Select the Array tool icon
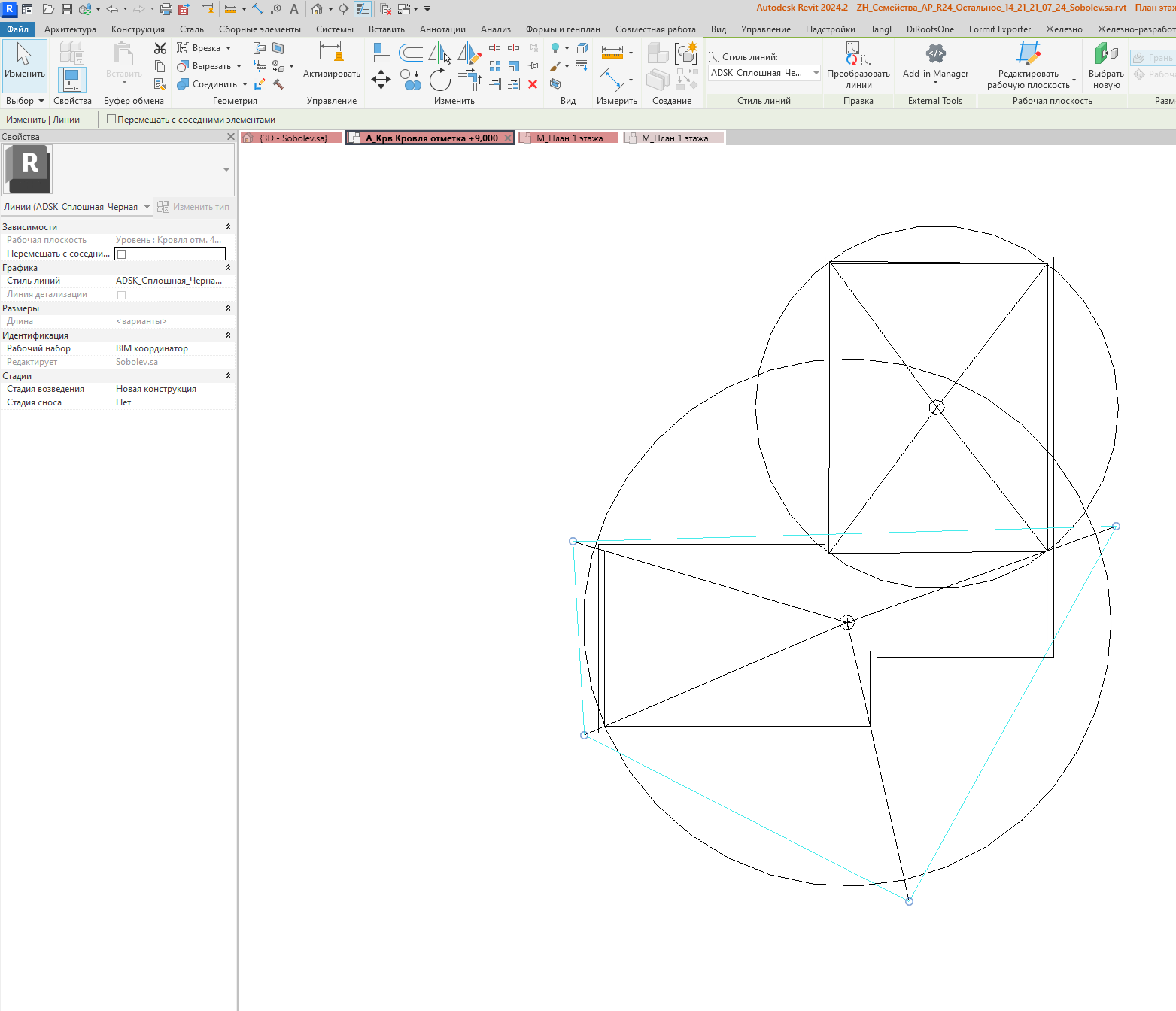 pyautogui.click(x=495, y=66)
